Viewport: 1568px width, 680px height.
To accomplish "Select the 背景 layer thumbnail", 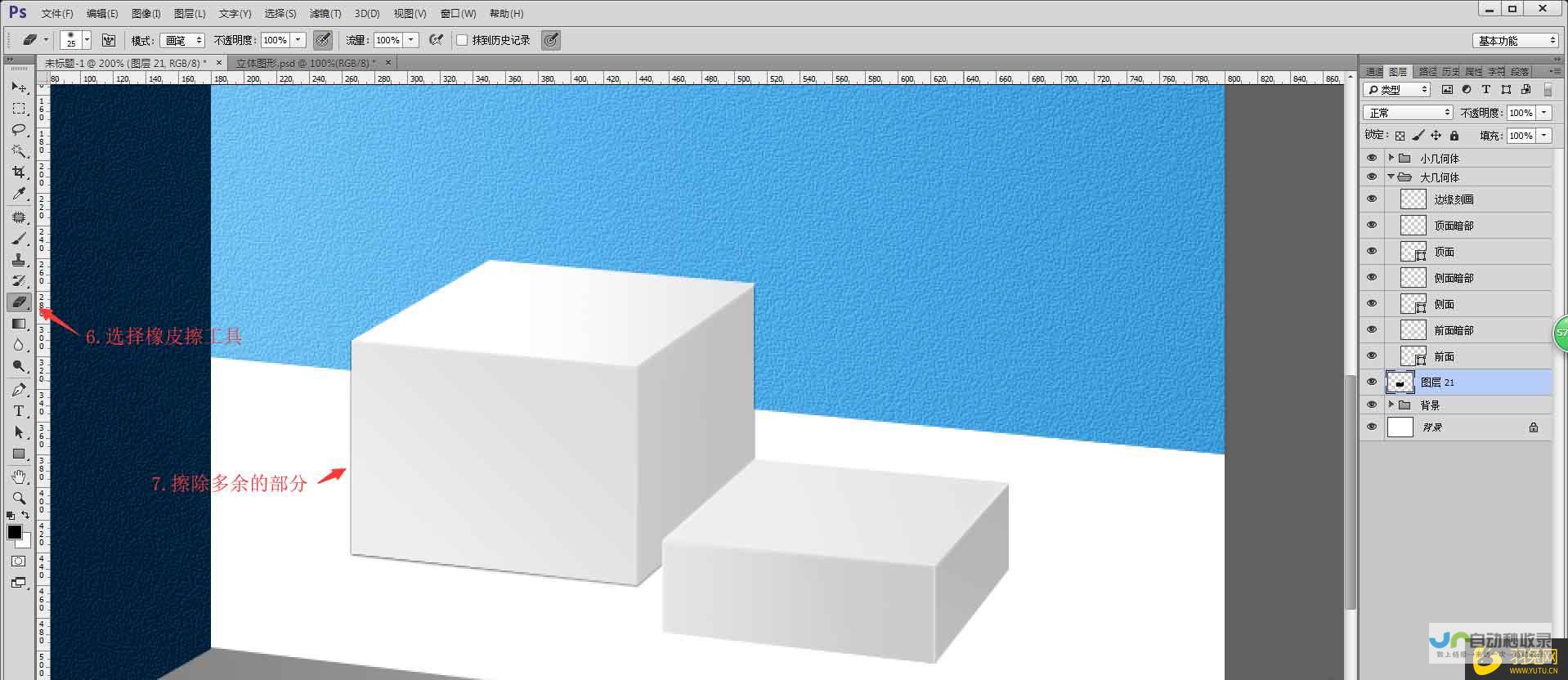I will tap(1400, 427).
